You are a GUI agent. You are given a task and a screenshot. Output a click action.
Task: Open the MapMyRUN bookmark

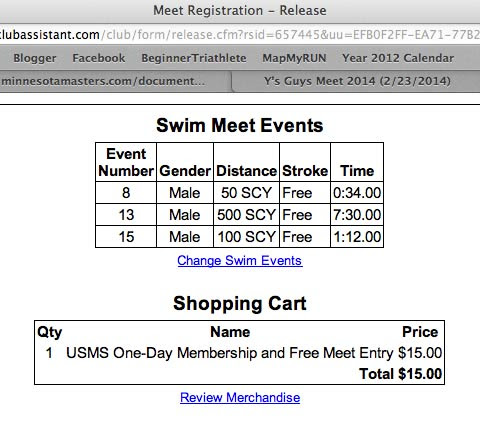(294, 58)
